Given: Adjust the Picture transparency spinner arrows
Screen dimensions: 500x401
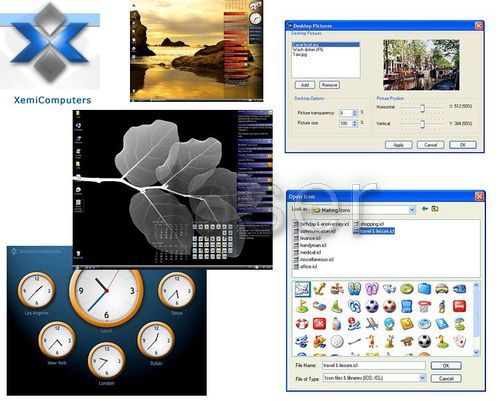Looking at the screenshot, I should click(x=355, y=113).
